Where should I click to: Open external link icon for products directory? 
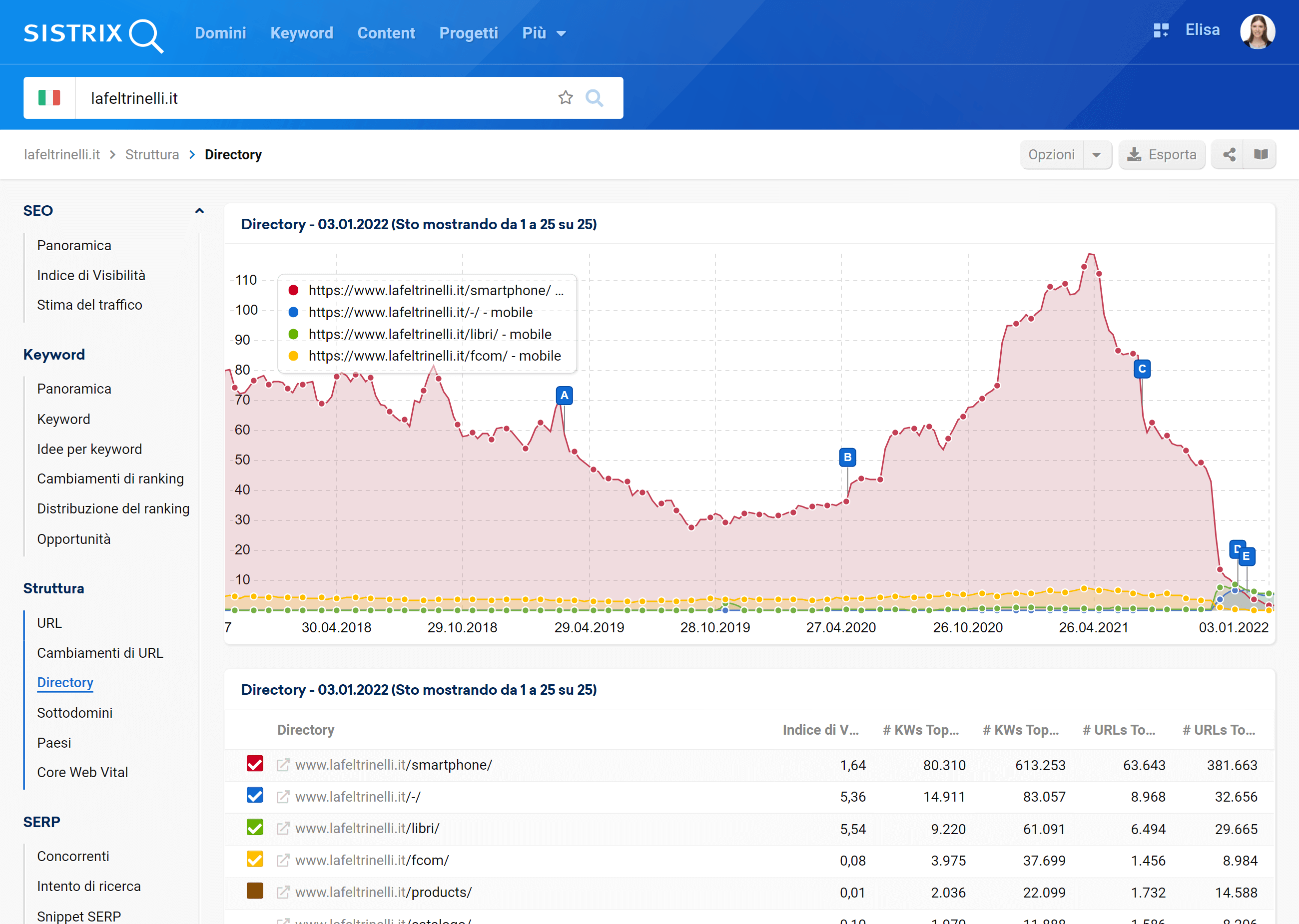pos(283,892)
